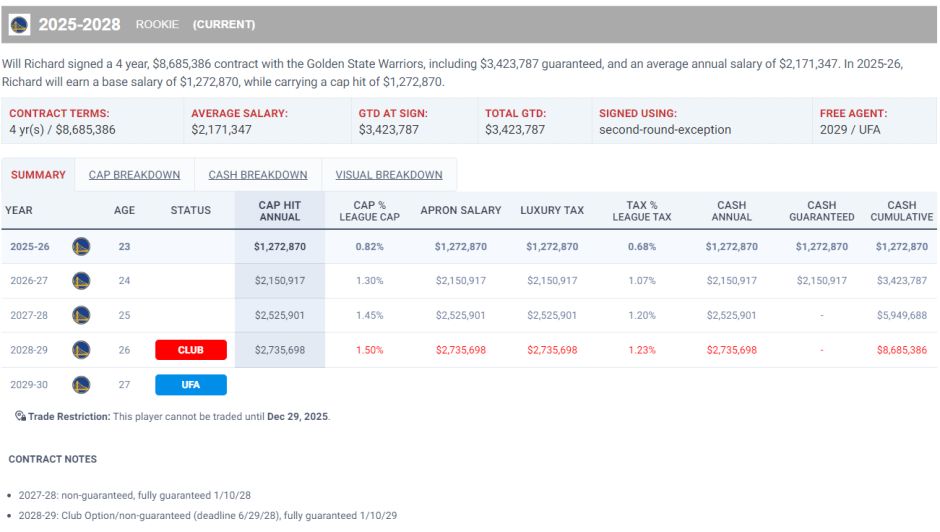Click the team logo in the 2029-30 row
Image resolution: width=940 pixels, height=532 pixels.
[81, 384]
